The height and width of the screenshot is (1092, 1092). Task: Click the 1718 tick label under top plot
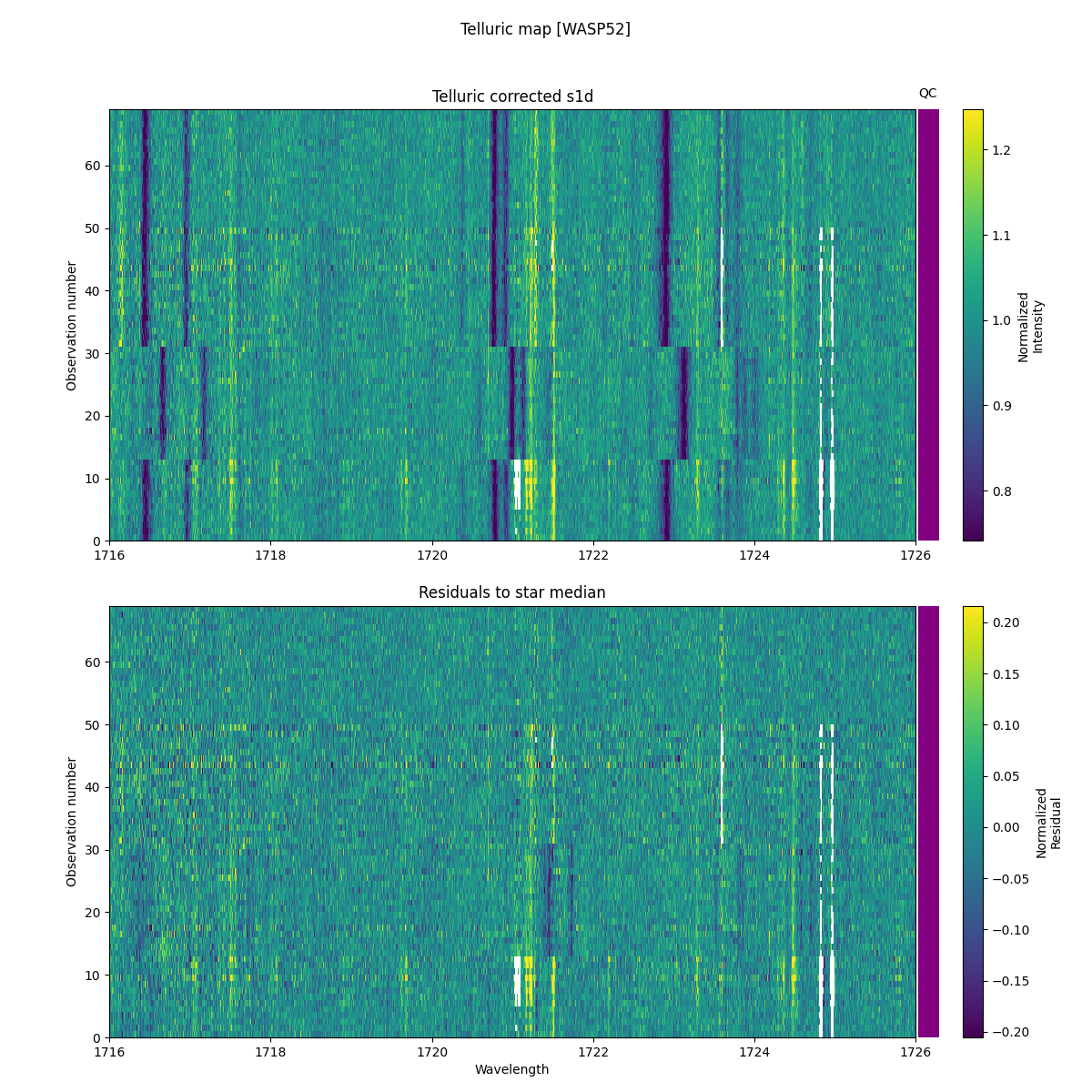(270, 555)
